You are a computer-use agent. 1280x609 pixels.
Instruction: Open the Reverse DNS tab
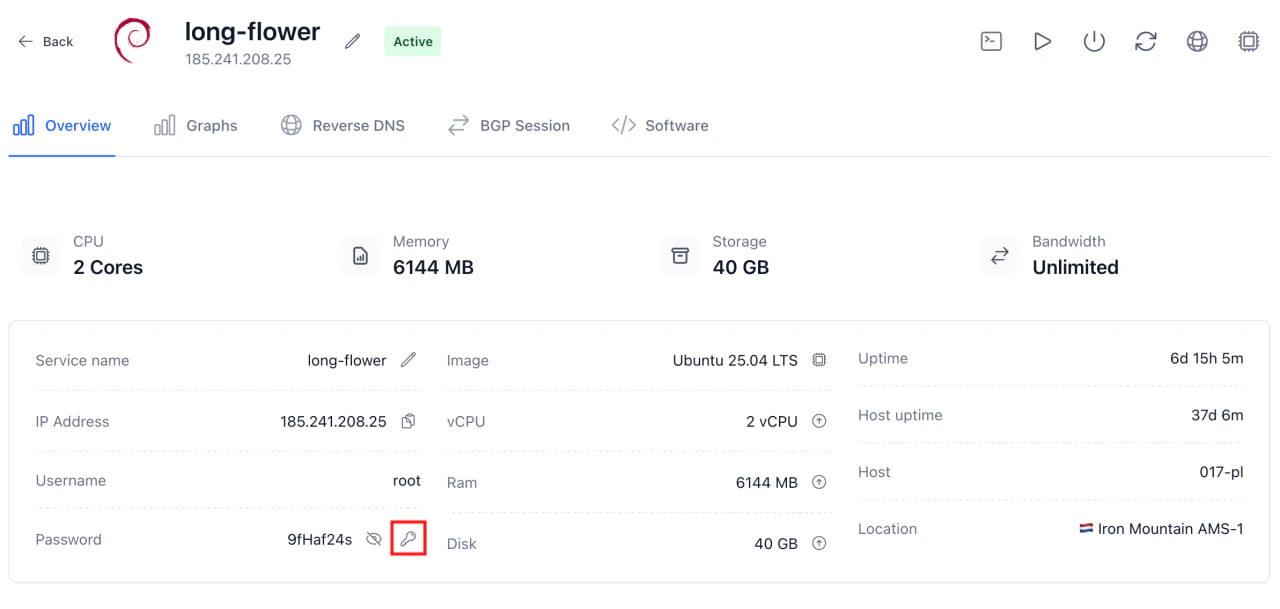(342, 126)
